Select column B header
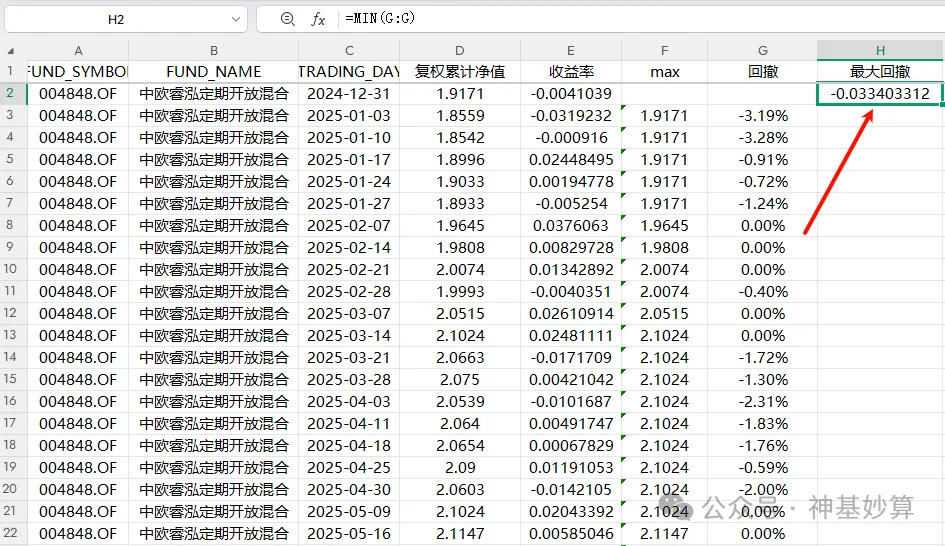Image resolution: width=945 pixels, height=546 pixels. point(213,51)
